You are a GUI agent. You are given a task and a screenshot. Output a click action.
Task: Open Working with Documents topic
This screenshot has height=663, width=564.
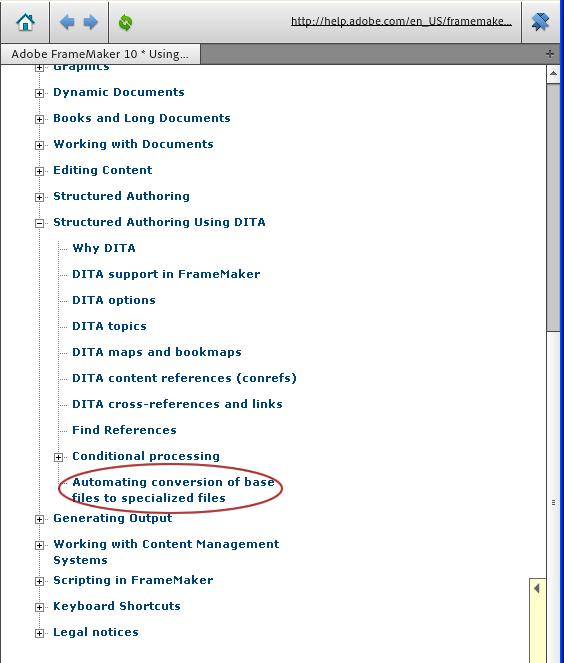coord(133,144)
